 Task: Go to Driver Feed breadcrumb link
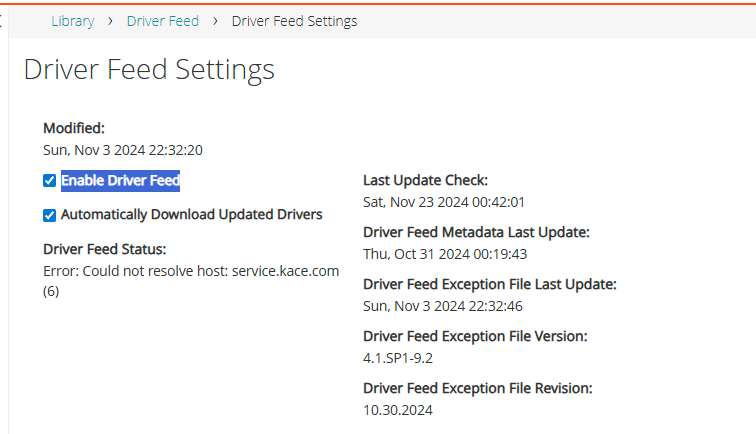162,21
